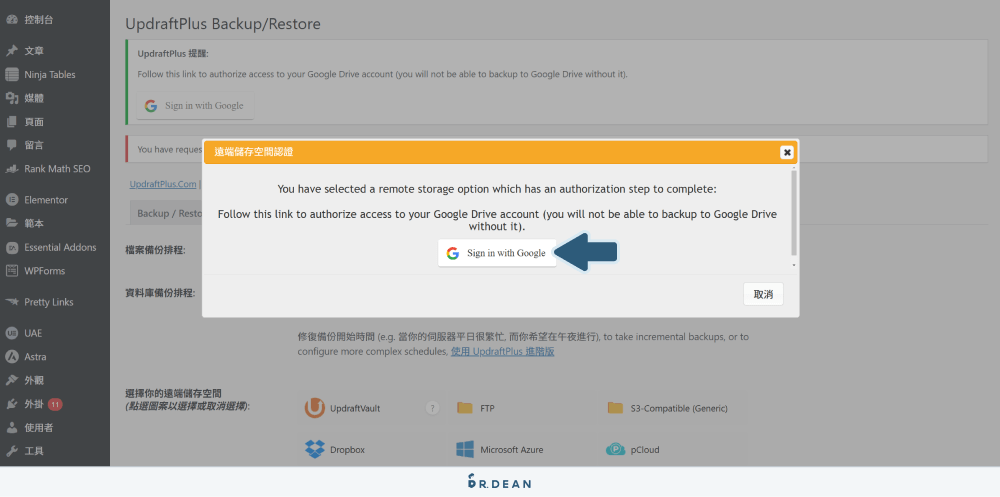Click the dialog's vertical scrollbar

pos(794,213)
